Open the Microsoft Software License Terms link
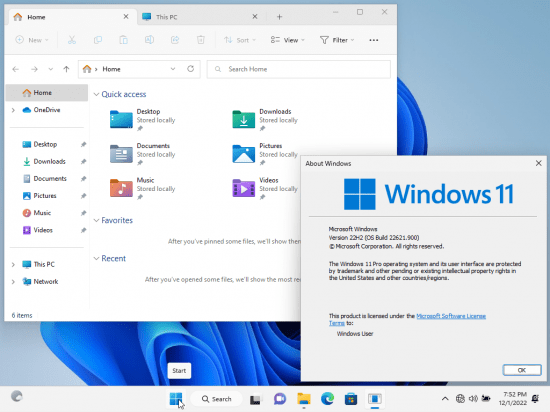The width and height of the screenshot is (550, 412). point(407,319)
